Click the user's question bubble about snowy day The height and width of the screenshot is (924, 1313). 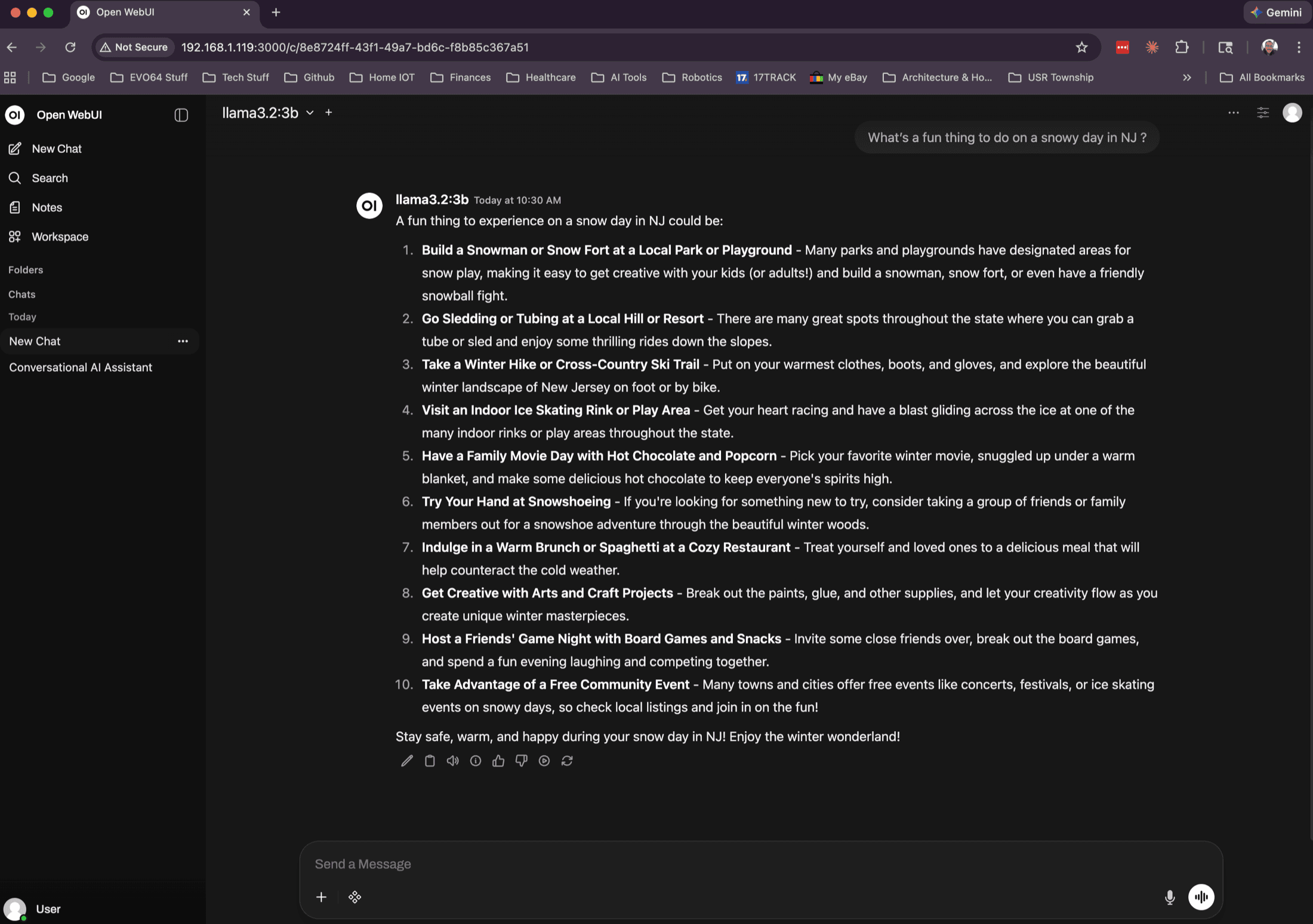click(x=1007, y=137)
